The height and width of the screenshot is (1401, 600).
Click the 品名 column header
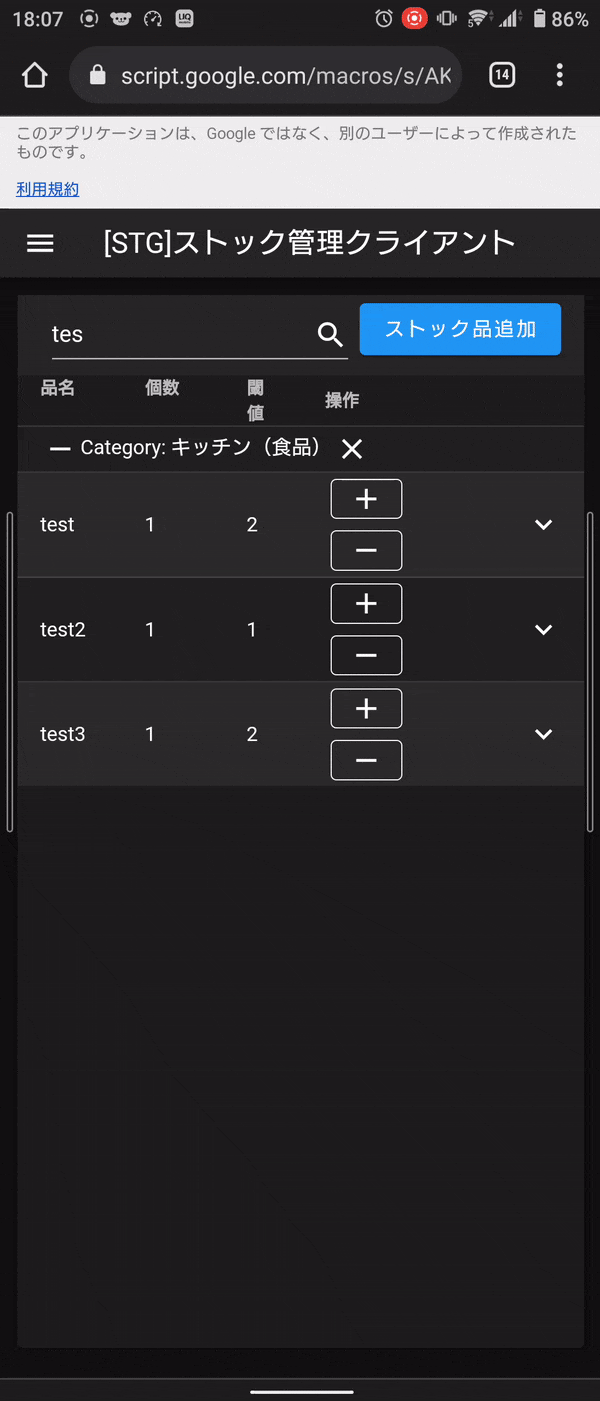click(58, 389)
